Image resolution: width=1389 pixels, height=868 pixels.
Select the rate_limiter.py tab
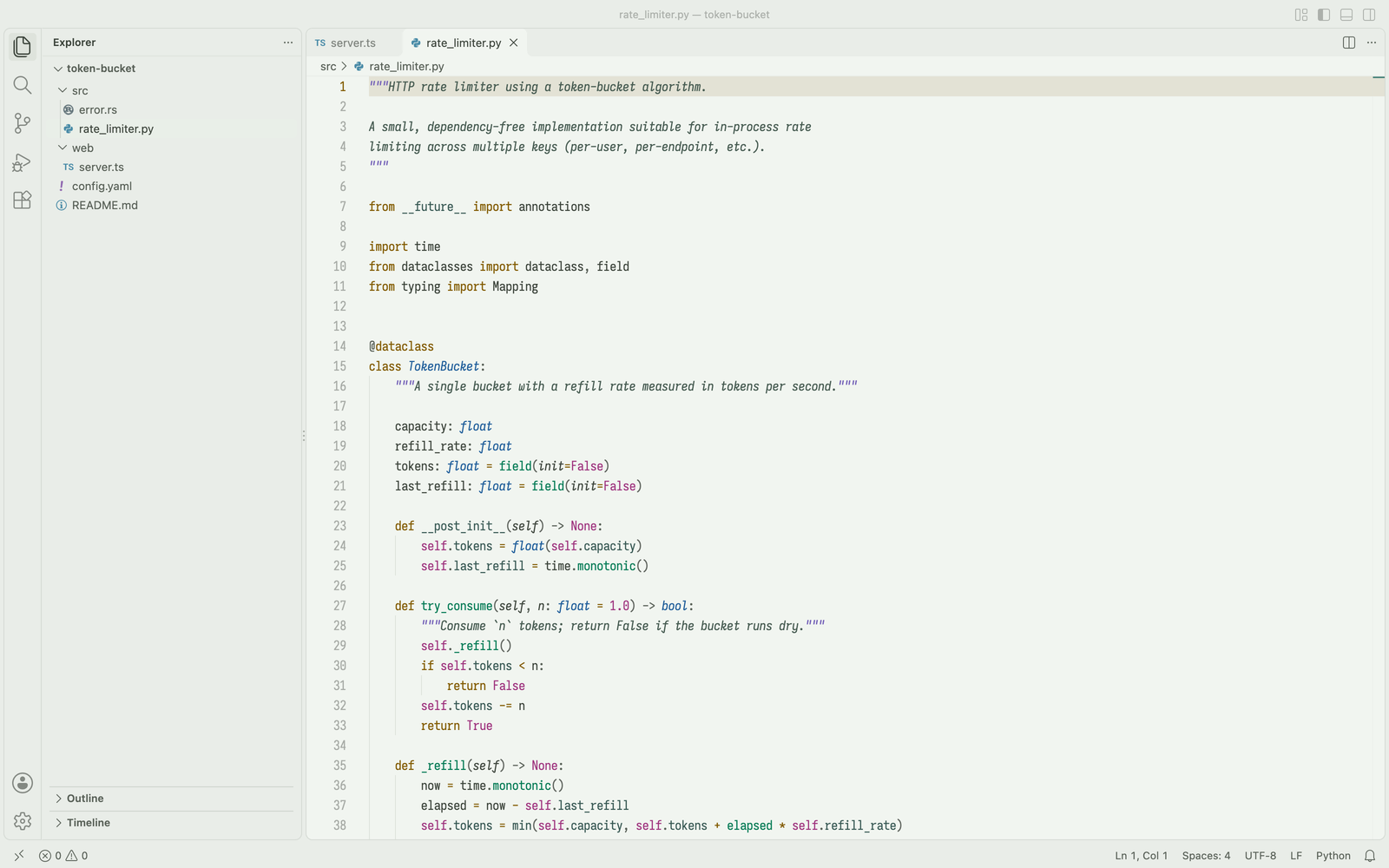[x=464, y=43]
